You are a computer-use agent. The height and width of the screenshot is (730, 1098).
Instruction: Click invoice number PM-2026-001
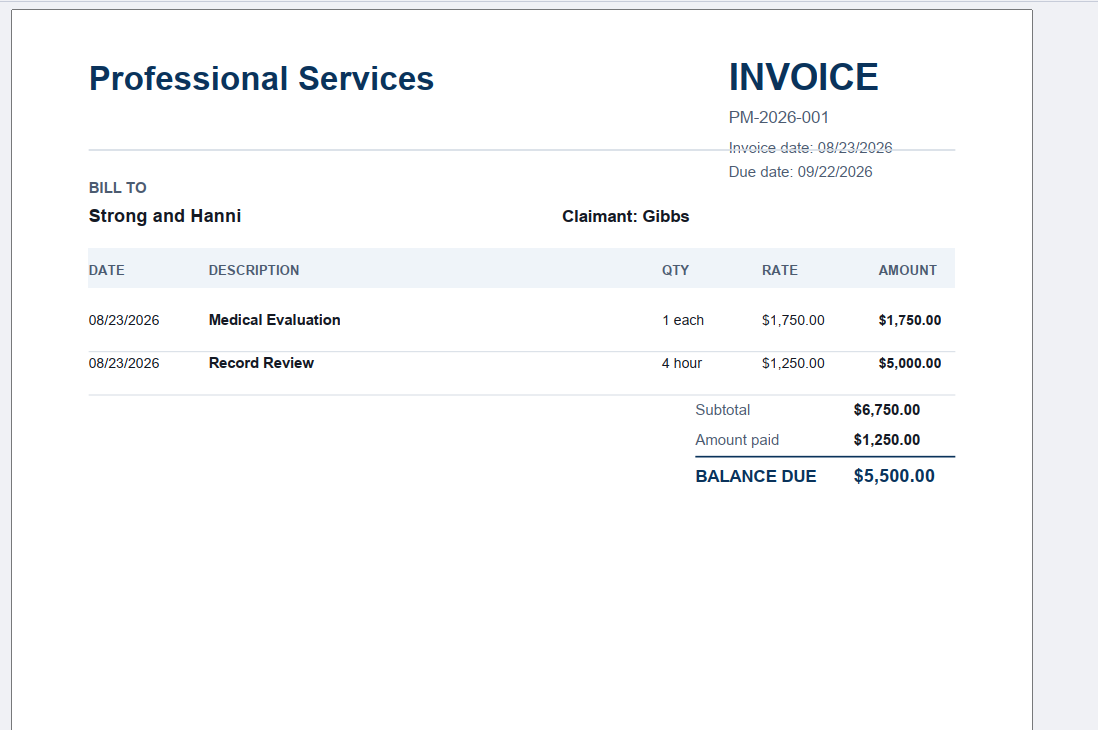pos(779,118)
